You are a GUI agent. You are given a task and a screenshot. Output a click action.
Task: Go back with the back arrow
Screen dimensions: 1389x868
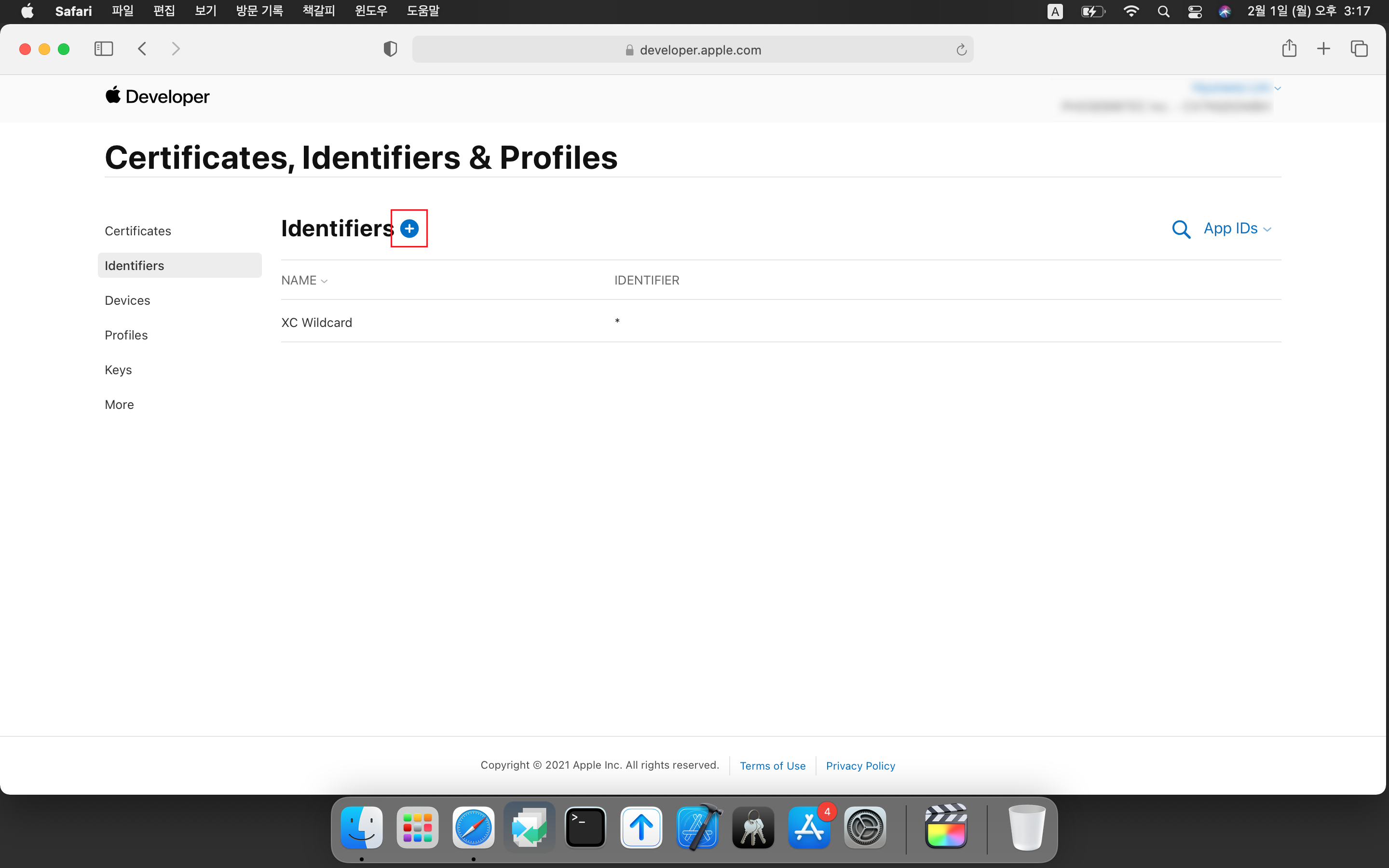[x=142, y=49]
